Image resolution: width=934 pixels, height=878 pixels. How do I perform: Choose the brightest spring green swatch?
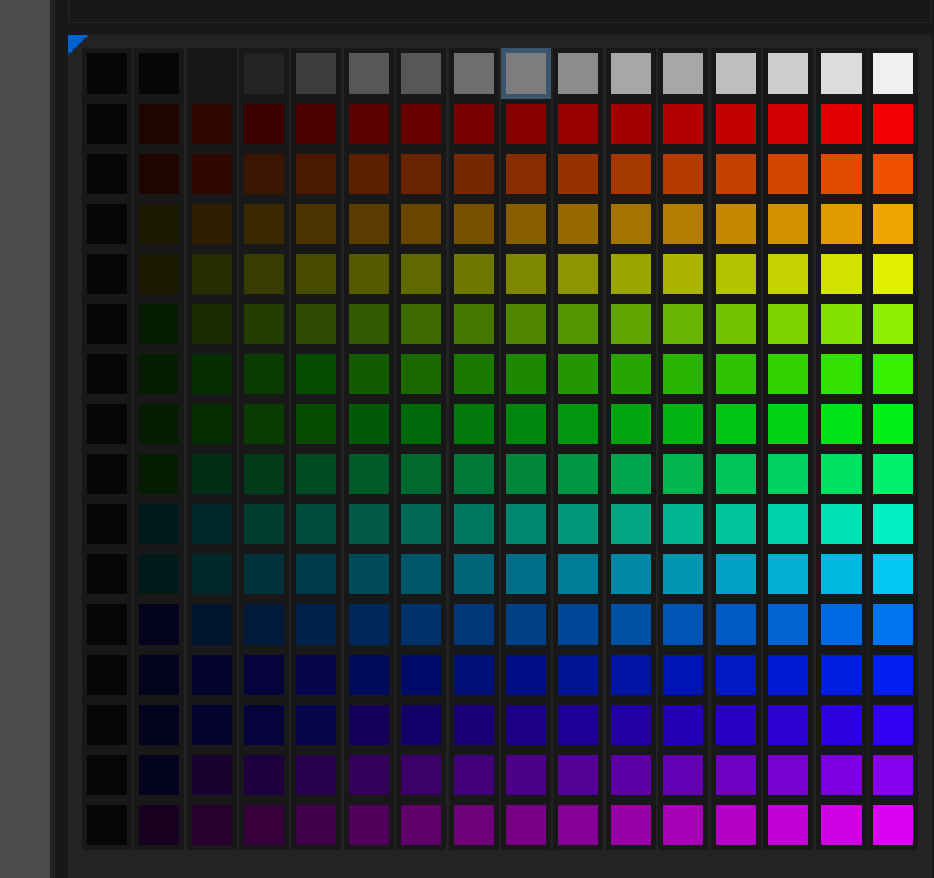click(893, 474)
